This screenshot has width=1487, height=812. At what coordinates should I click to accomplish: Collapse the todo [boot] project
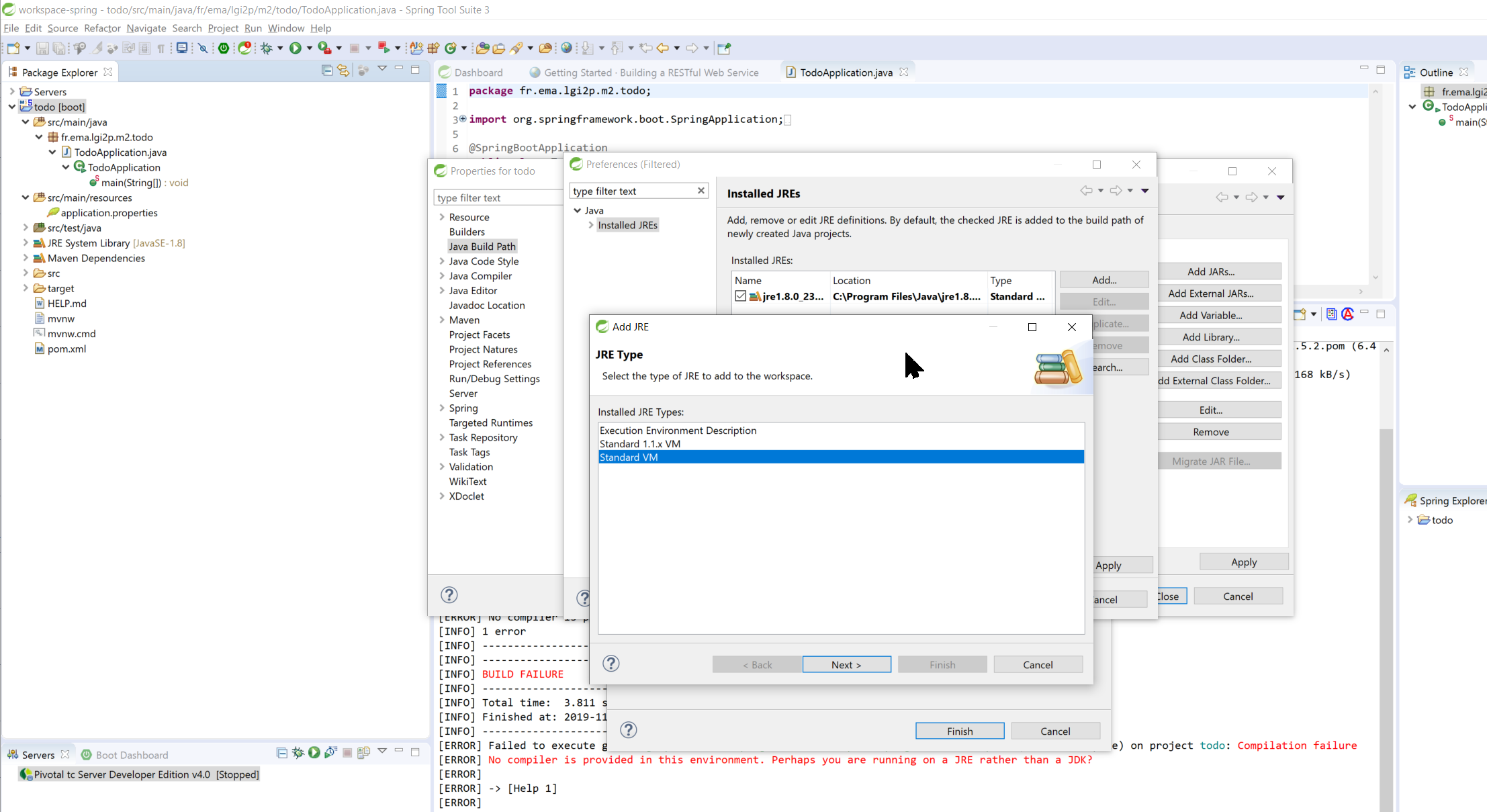[12, 107]
